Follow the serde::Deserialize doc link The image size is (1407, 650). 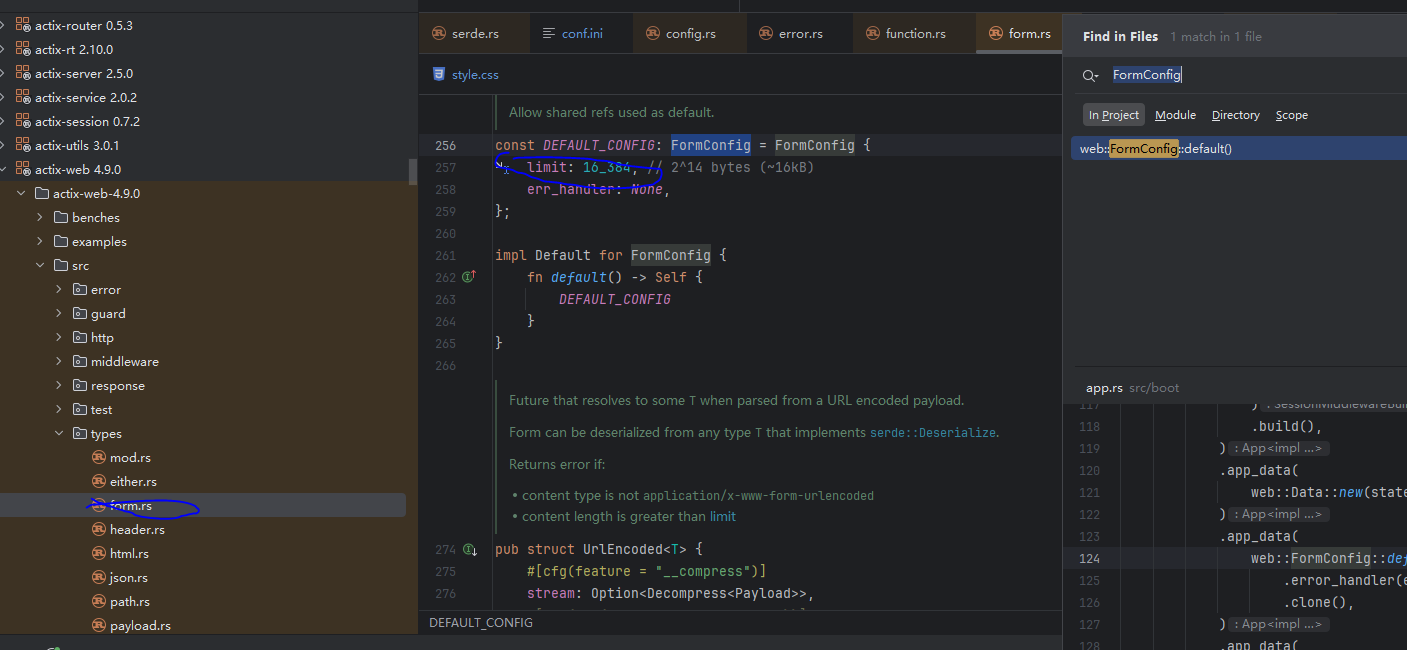[931, 433]
